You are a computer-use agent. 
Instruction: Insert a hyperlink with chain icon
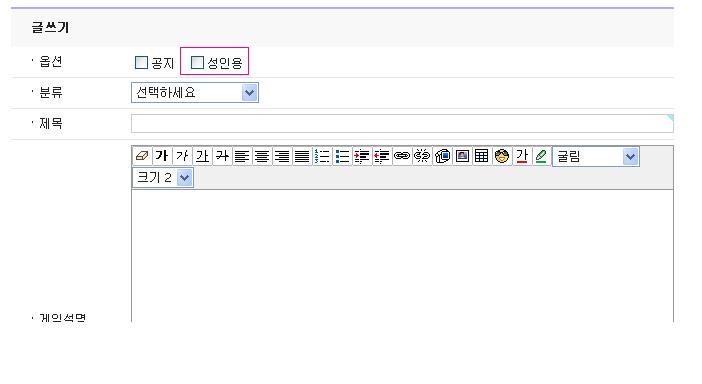click(x=402, y=156)
